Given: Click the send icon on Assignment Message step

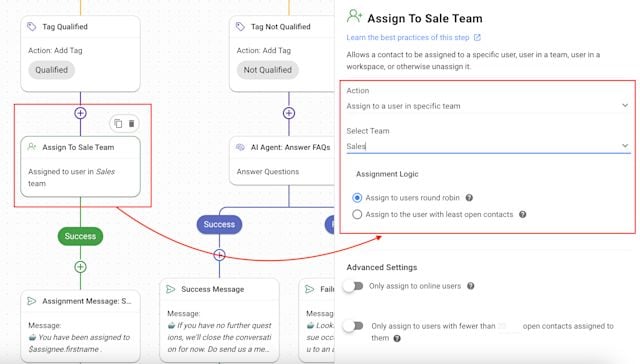Looking at the screenshot, I should (x=31, y=301).
